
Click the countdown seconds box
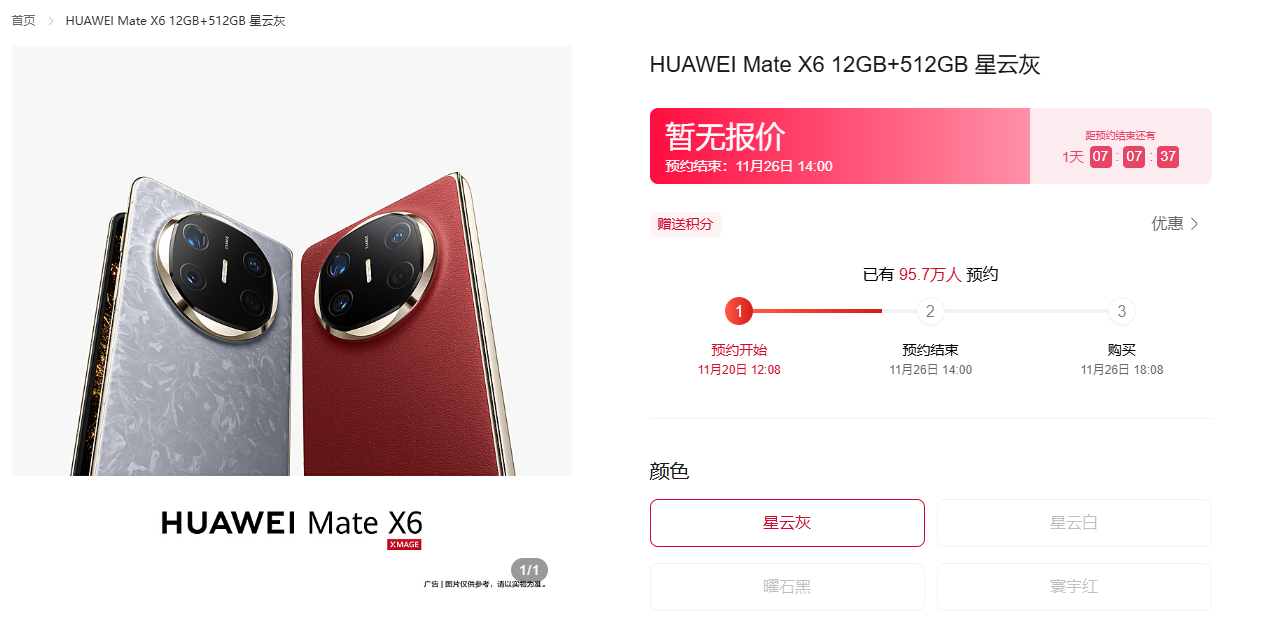click(x=1168, y=157)
